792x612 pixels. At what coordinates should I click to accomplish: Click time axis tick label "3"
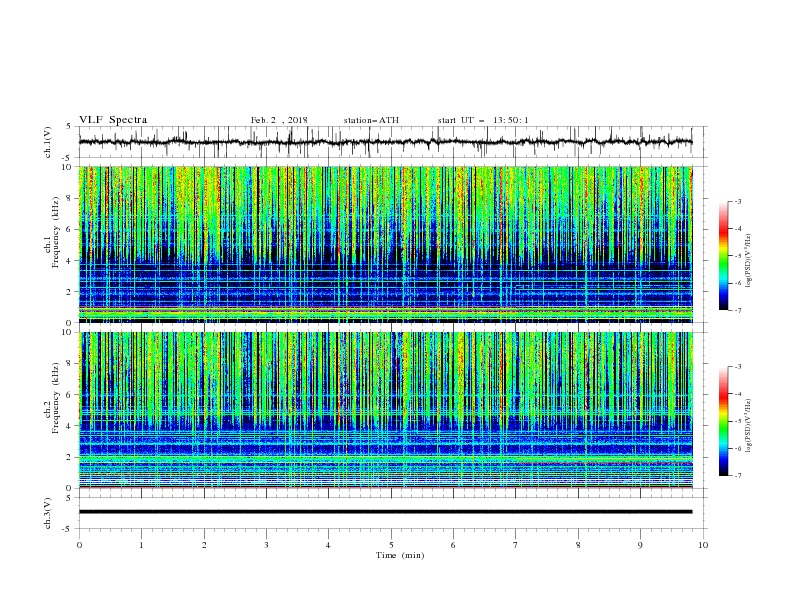tap(266, 545)
